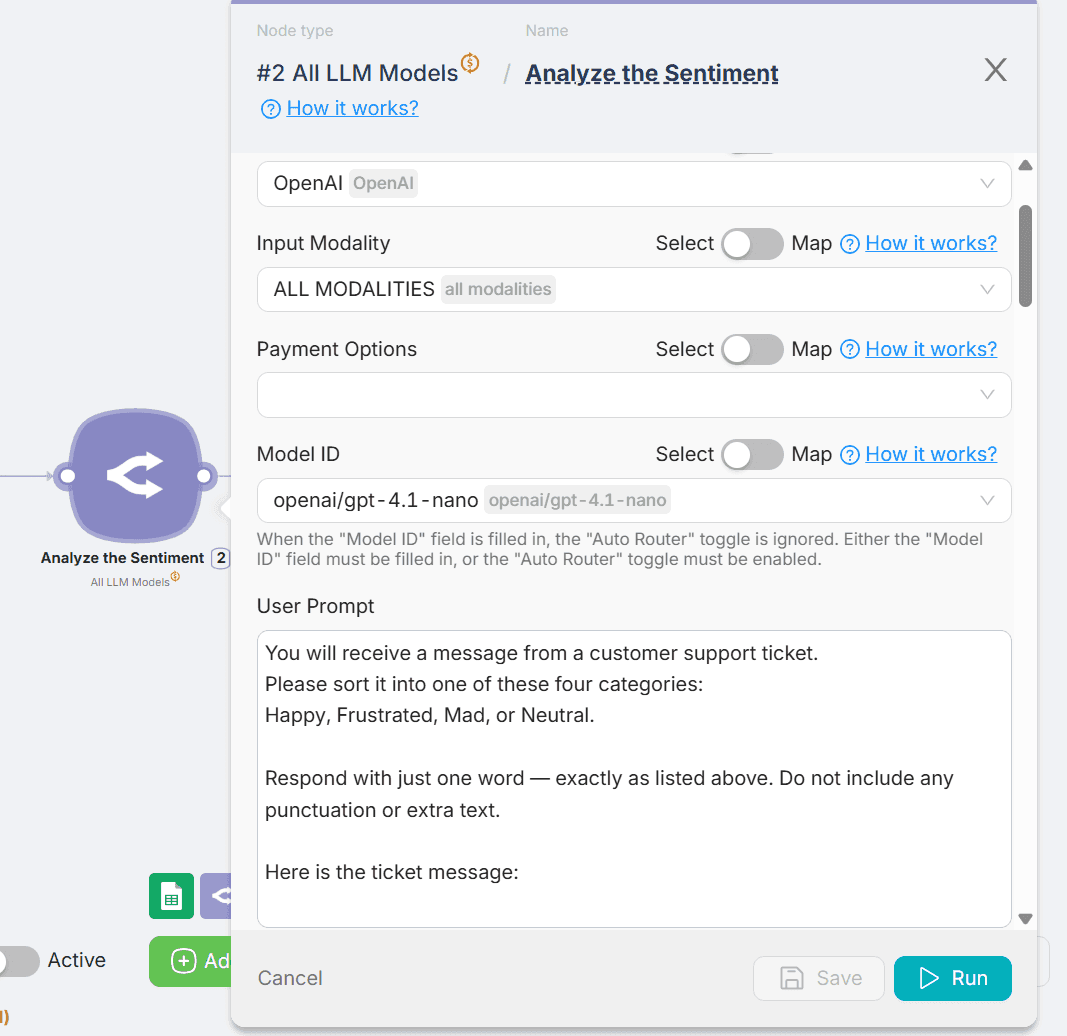This screenshot has height=1036, width=1067.
Task: Click the green Google Sheets icon
Action: click(171, 896)
